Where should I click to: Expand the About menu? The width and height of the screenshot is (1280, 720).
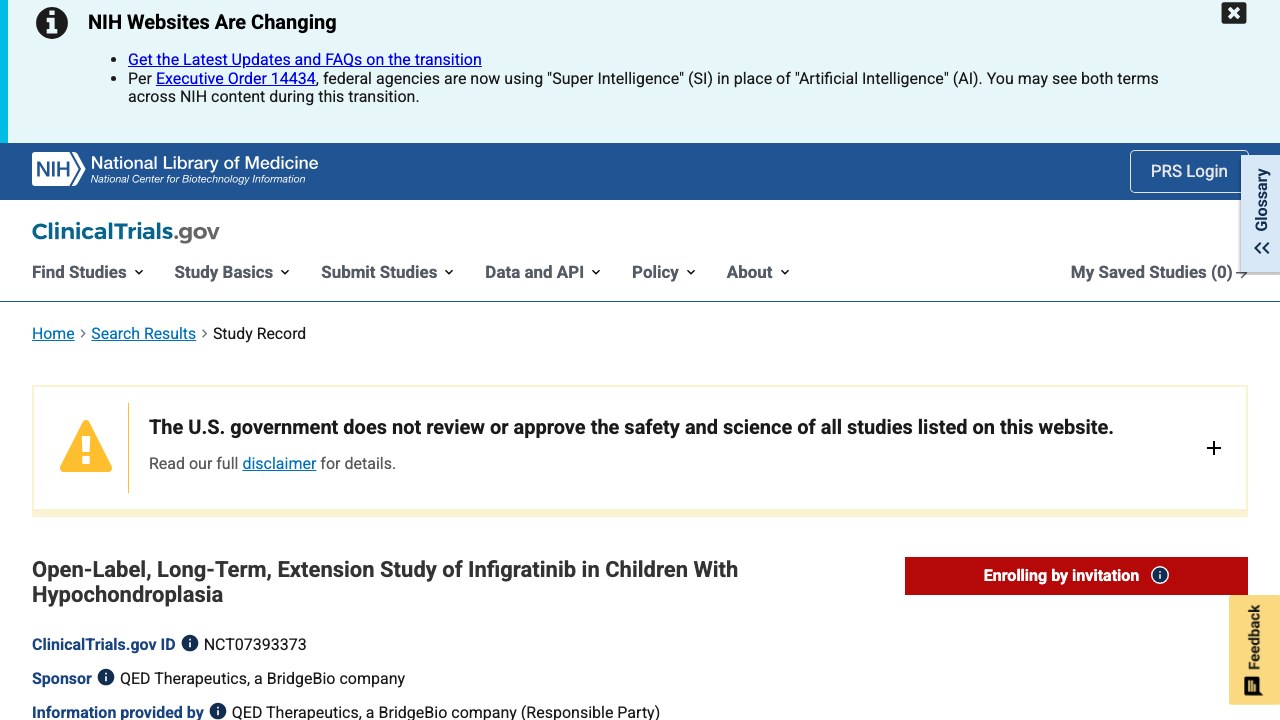759,272
